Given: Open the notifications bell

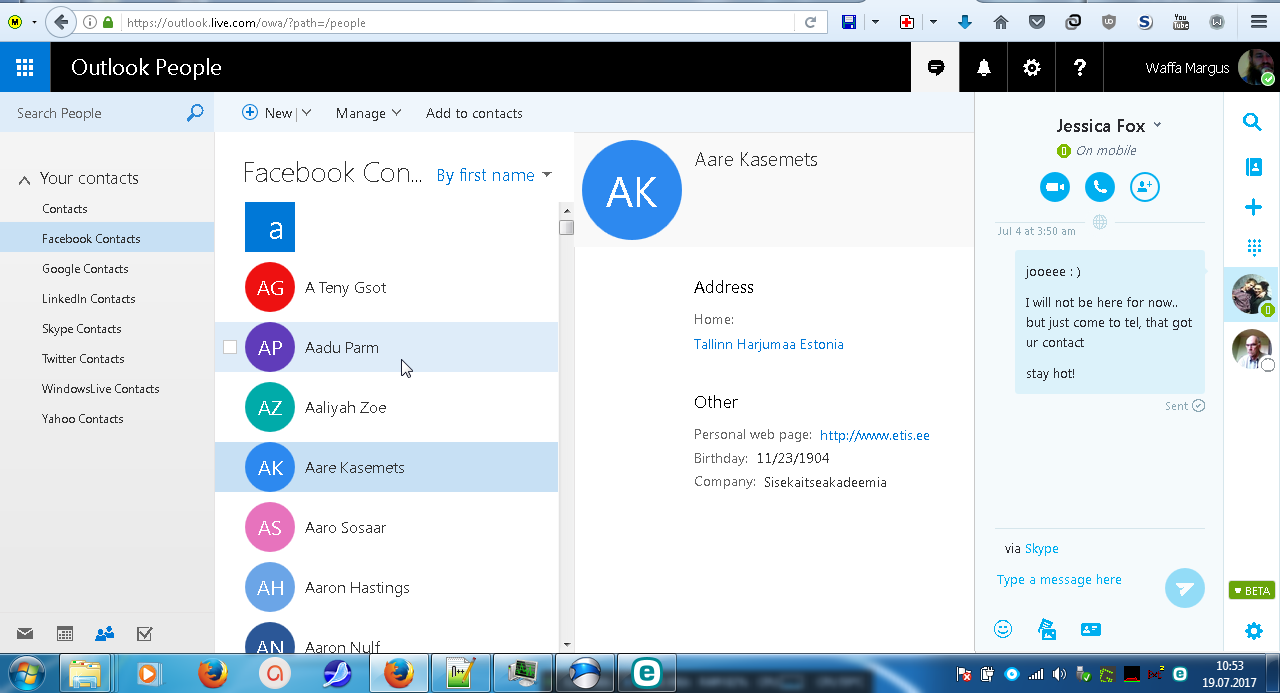Looking at the screenshot, I should click(x=984, y=68).
